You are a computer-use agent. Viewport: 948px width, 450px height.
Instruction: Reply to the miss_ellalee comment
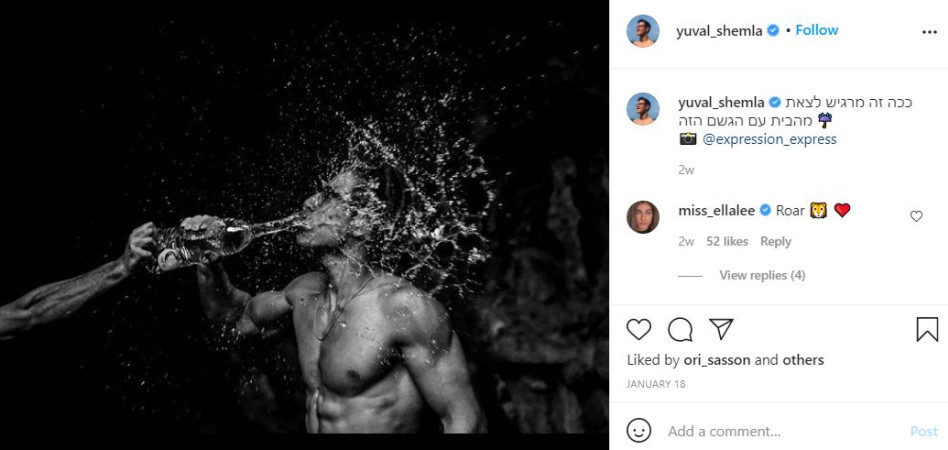point(775,241)
